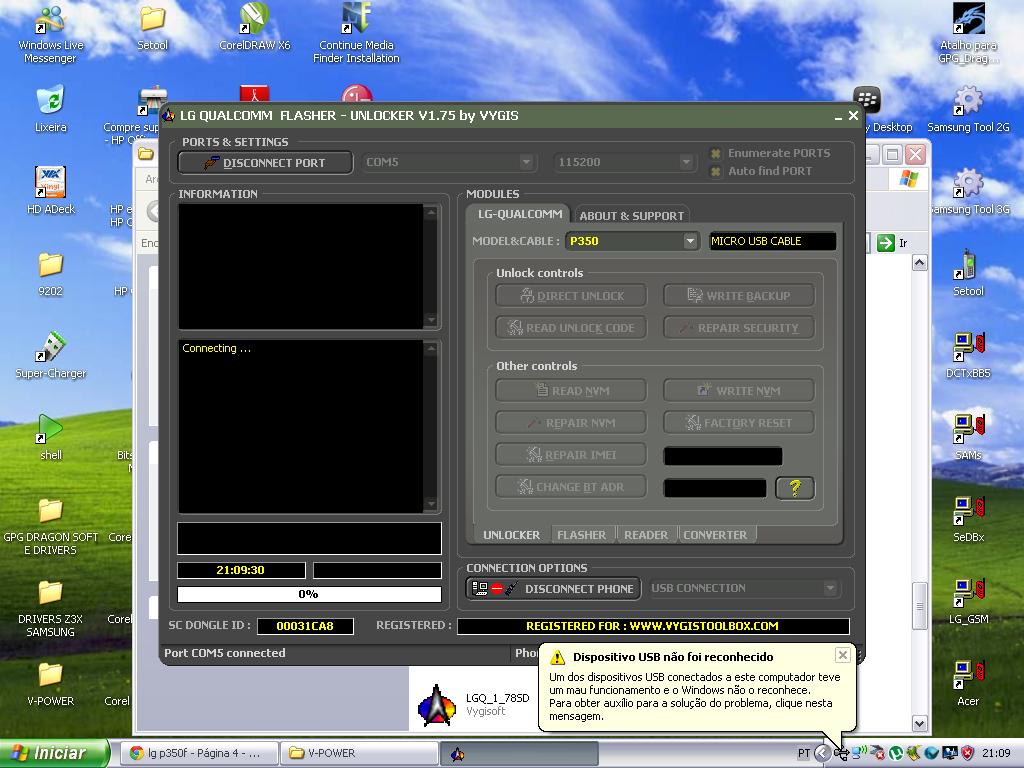Open the V-POWER folder on the desktop
Screen dimensions: 1024x768
pos(50,684)
